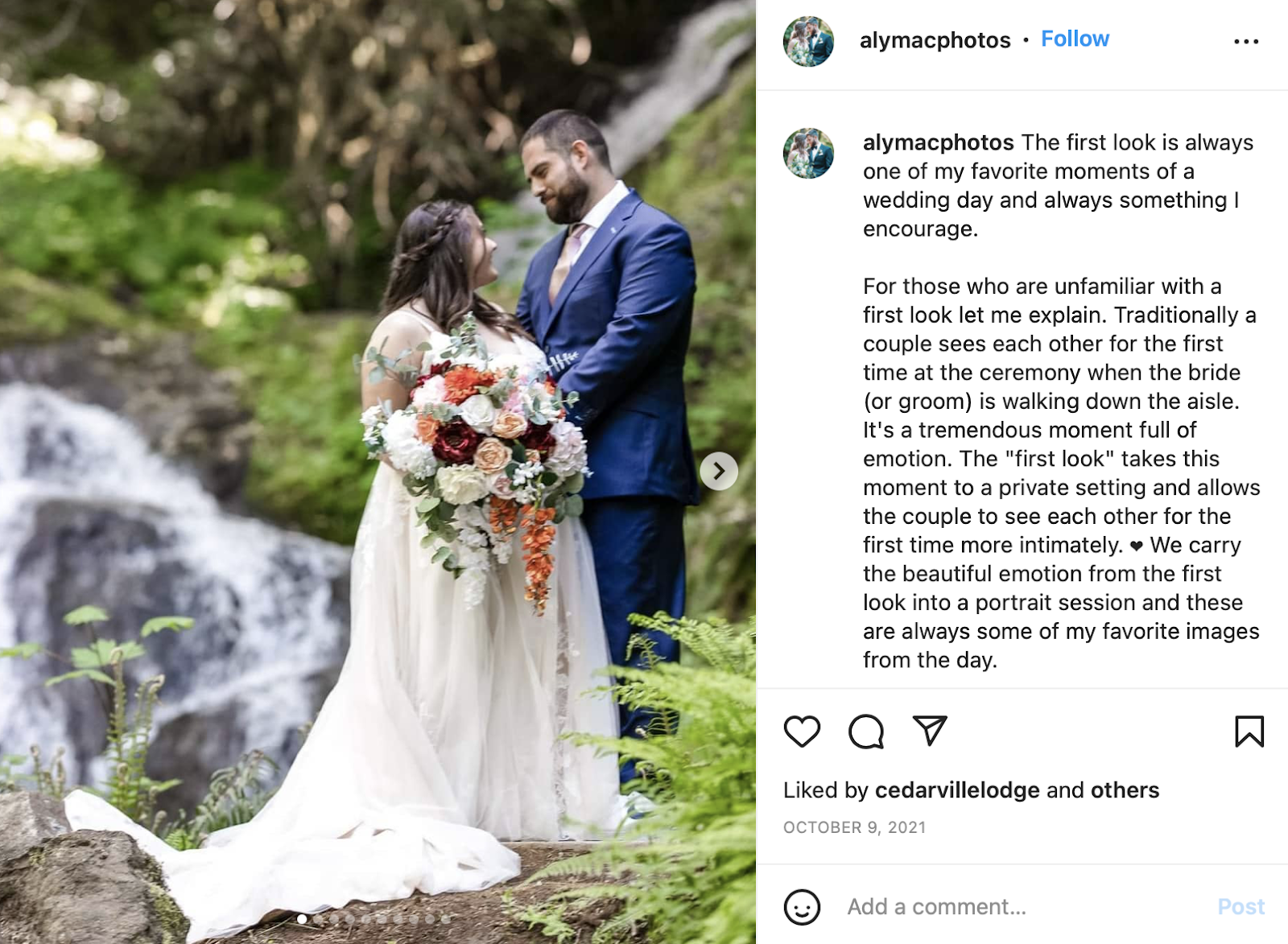Save the post with the bookmark icon

click(1249, 732)
